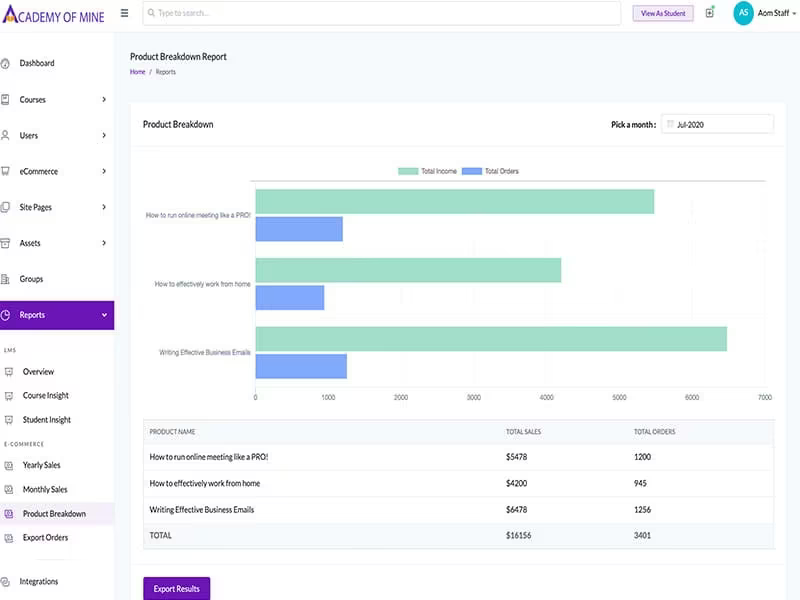Click the 945 orders cell
This screenshot has height=600, width=800.
(640, 483)
